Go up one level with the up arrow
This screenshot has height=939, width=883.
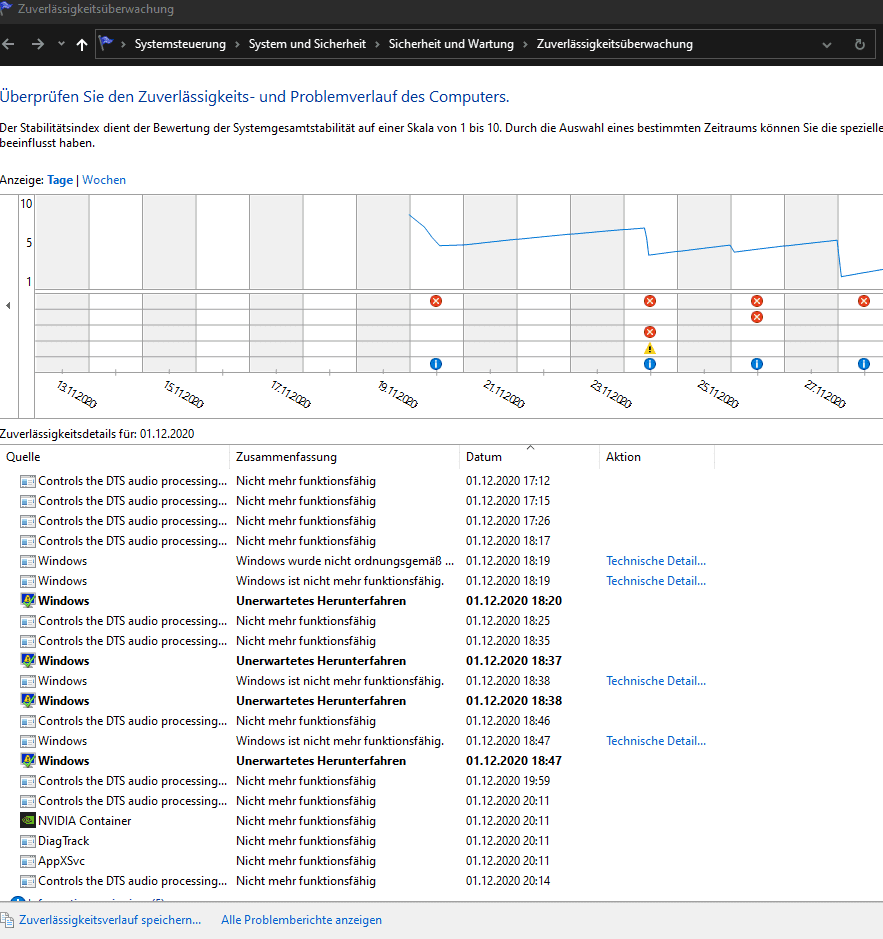click(x=82, y=44)
